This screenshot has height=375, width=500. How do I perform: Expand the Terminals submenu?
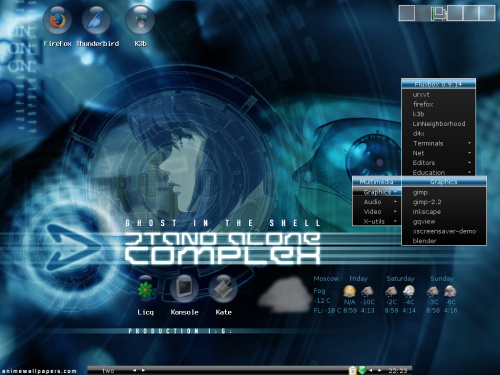438,143
